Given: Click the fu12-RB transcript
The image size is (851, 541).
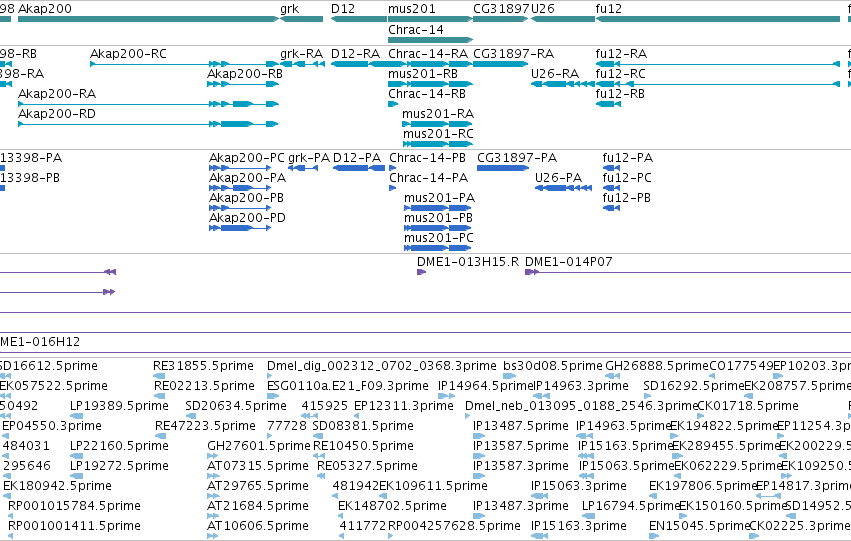Looking at the screenshot, I should coord(608,104).
